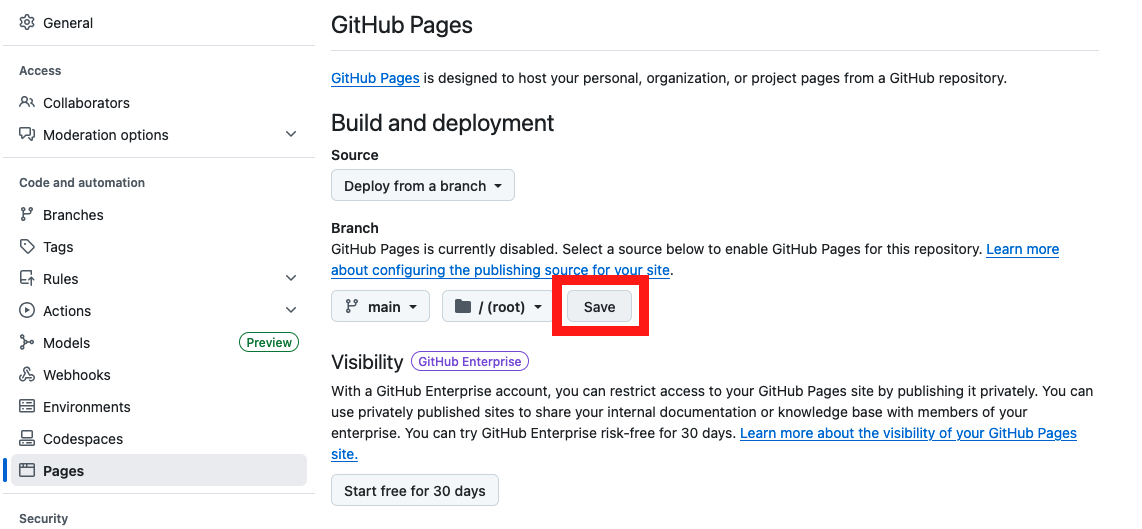The image size is (1142, 529).
Task: Open the Deploy from a branch dropdown
Action: pyautogui.click(x=422, y=186)
